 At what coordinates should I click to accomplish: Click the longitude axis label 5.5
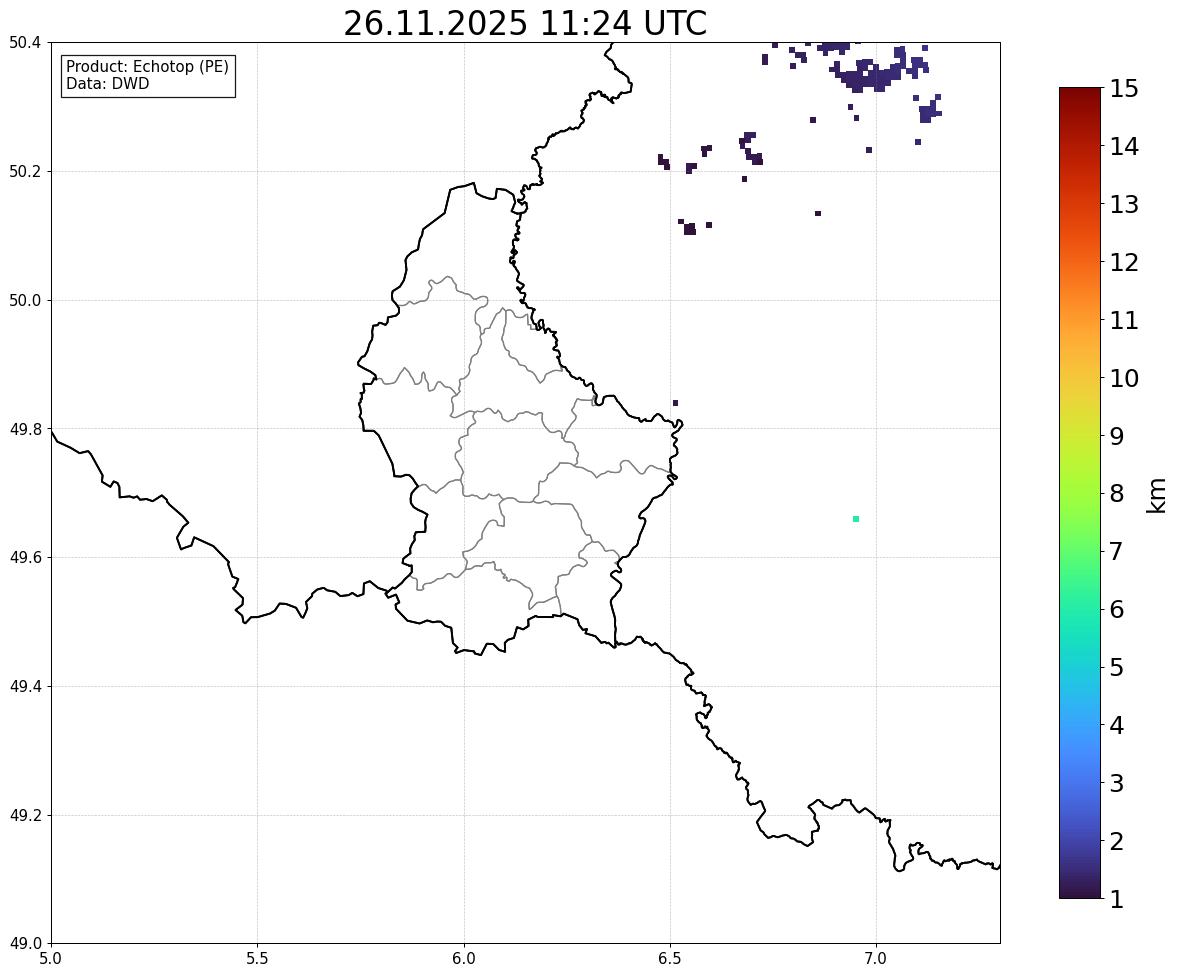(x=258, y=959)
